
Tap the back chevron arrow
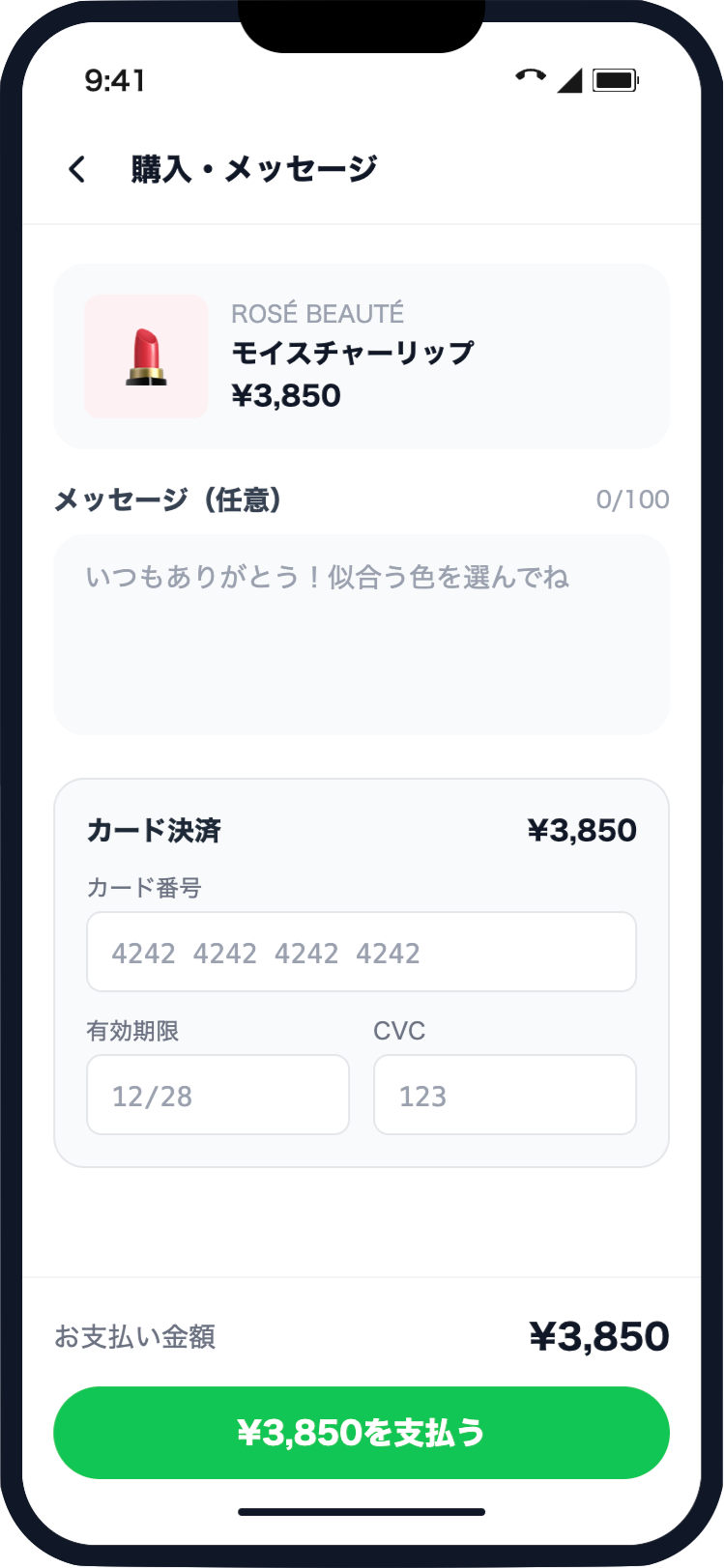[x=77, y=169]
